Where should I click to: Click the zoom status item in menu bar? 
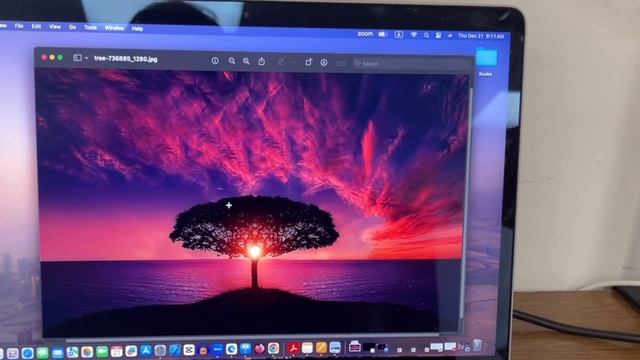coord(365,34)
